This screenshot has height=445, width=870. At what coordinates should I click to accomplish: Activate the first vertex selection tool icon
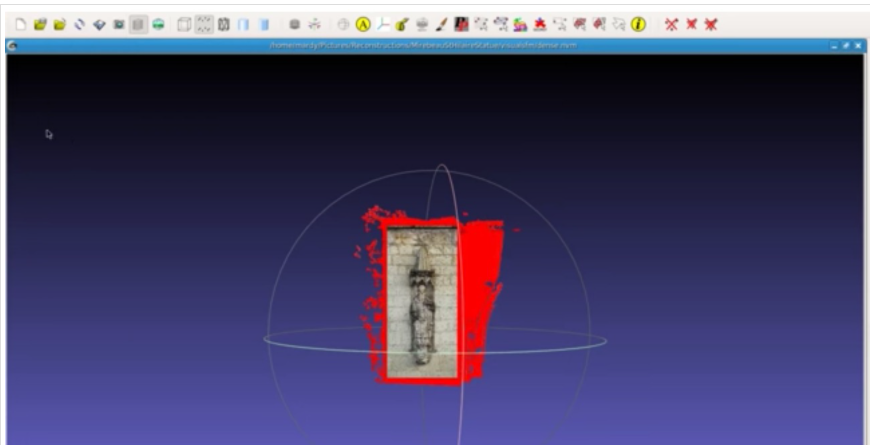pyautogui.click(x=481, y=24)
